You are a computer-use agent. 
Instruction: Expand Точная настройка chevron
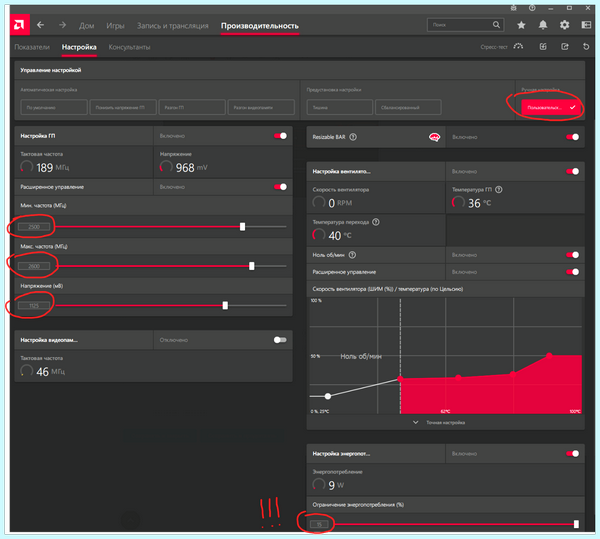416,422
